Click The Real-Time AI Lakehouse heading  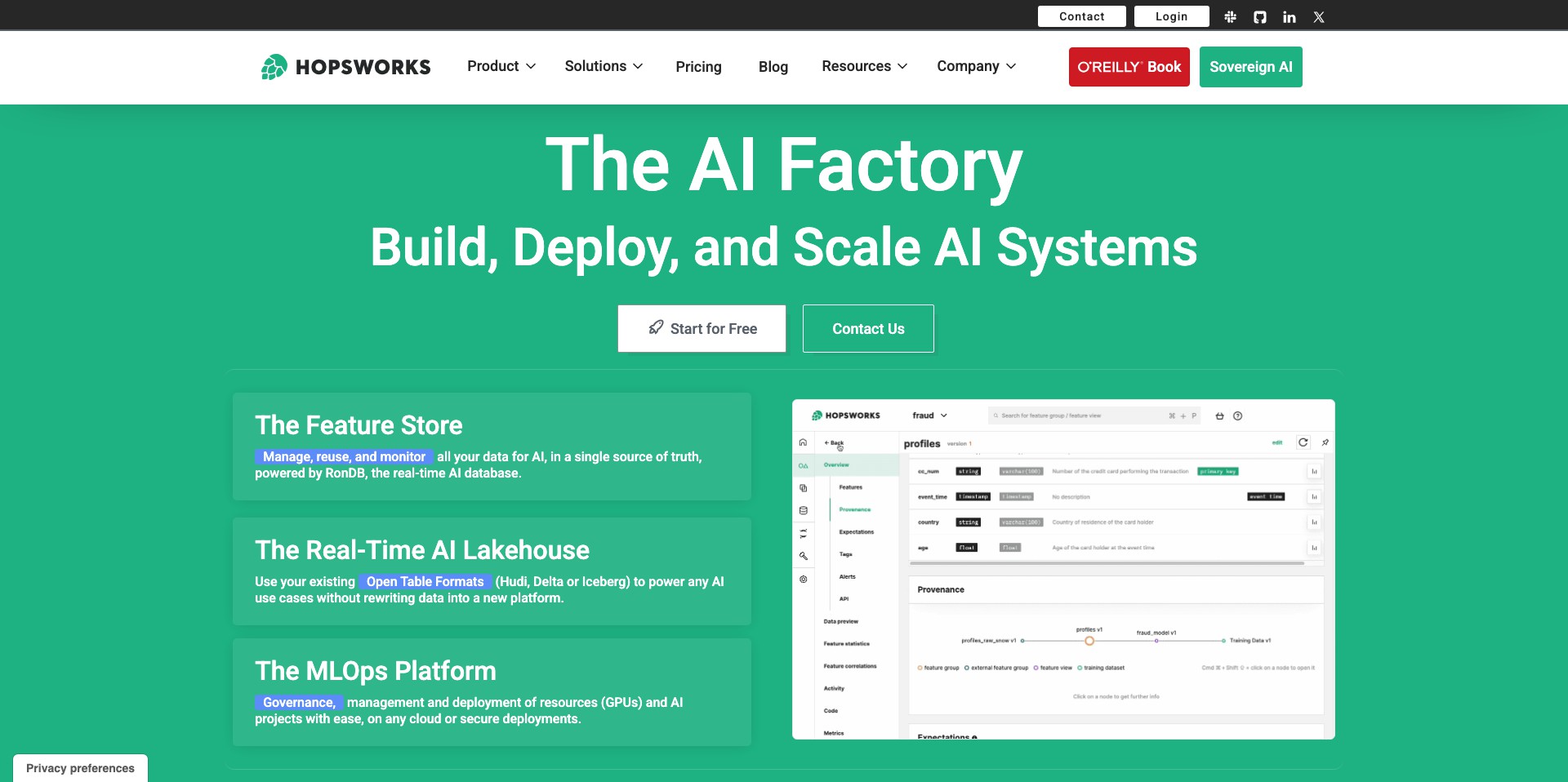point(422,550)
